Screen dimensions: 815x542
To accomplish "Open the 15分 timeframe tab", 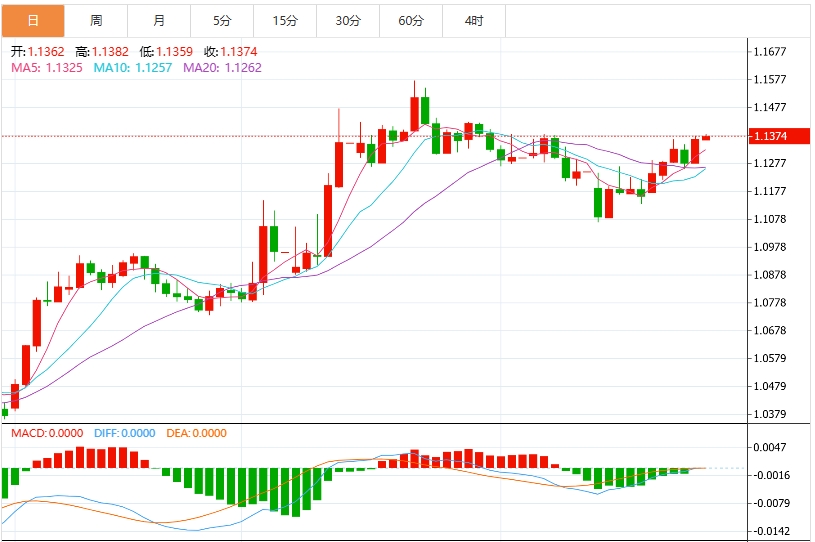I will coord(285,21).
